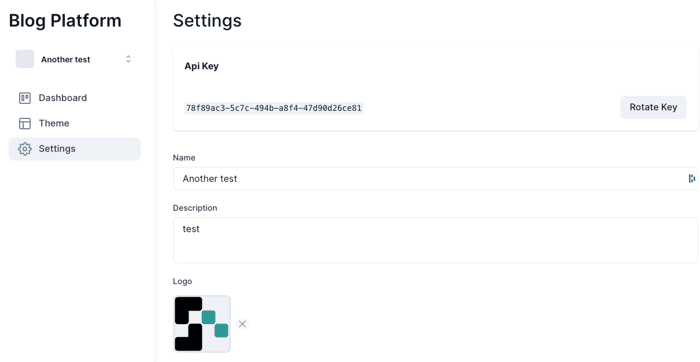Click the Name field label
The height and width of the screenshot is (362, 700).
click(x=184, y=158)
